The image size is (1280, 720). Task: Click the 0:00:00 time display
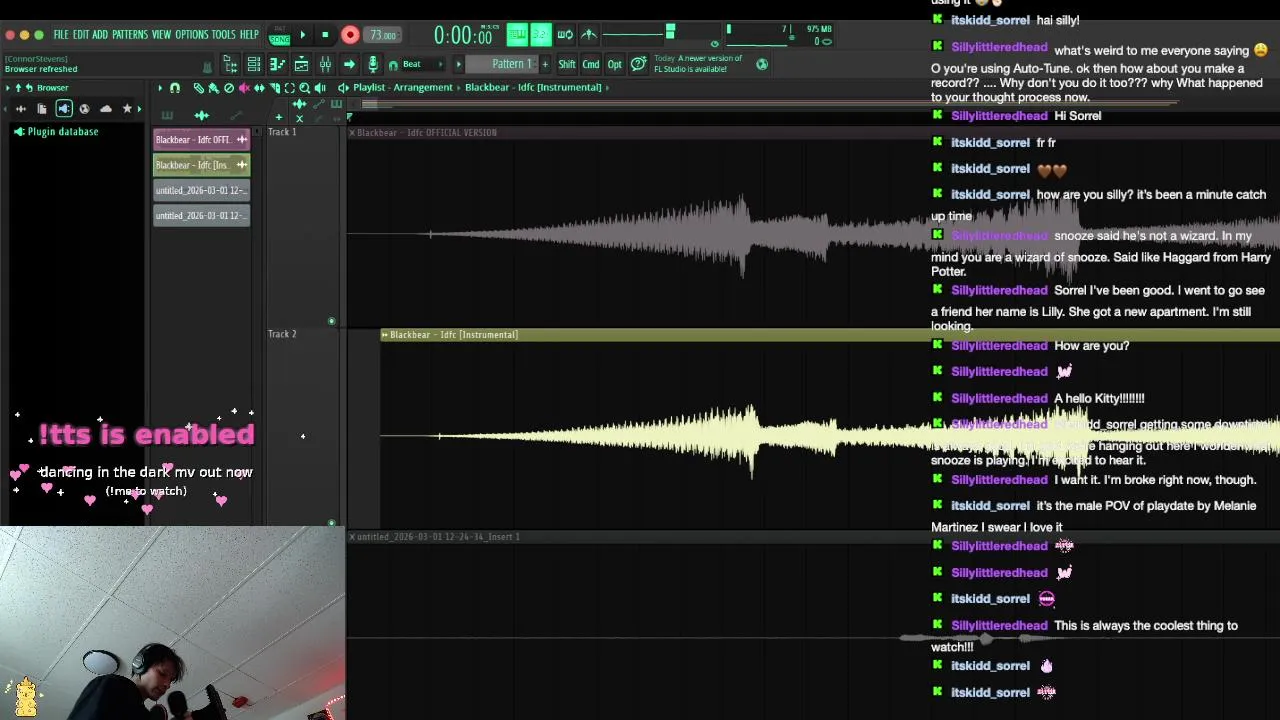pos(463,35)
